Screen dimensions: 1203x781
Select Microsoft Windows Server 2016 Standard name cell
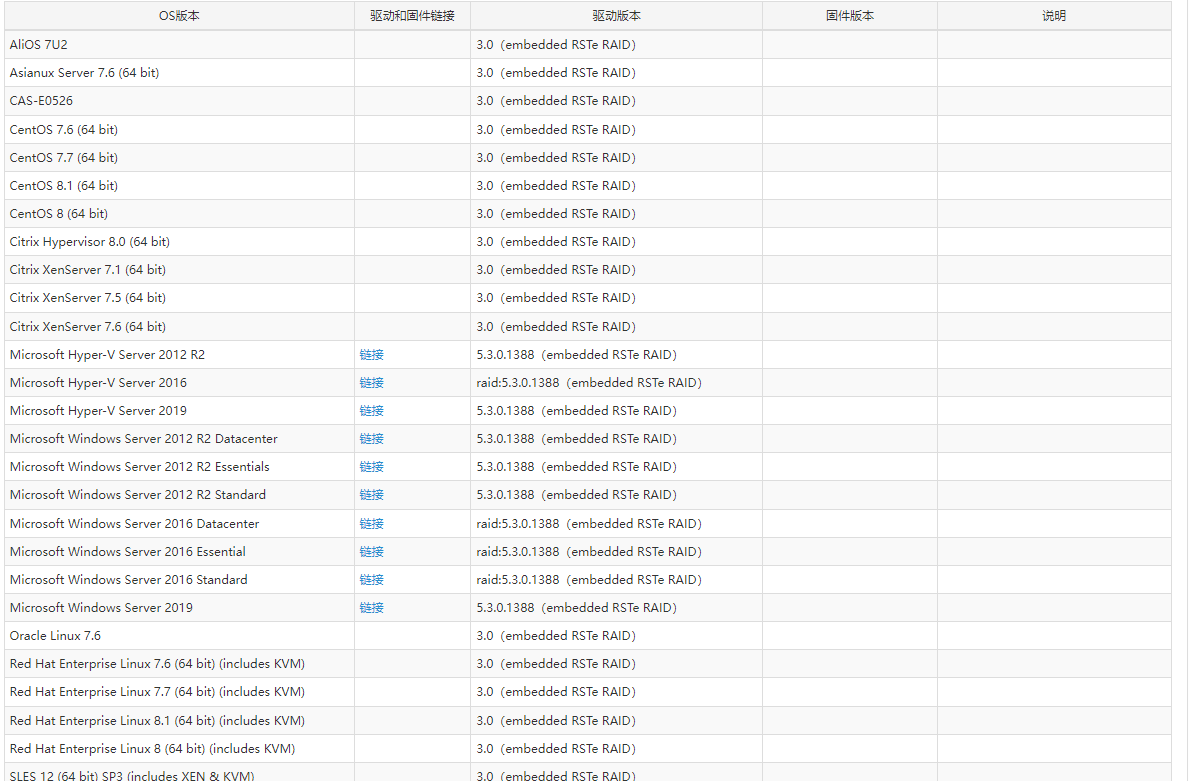(x=179, y=580)
